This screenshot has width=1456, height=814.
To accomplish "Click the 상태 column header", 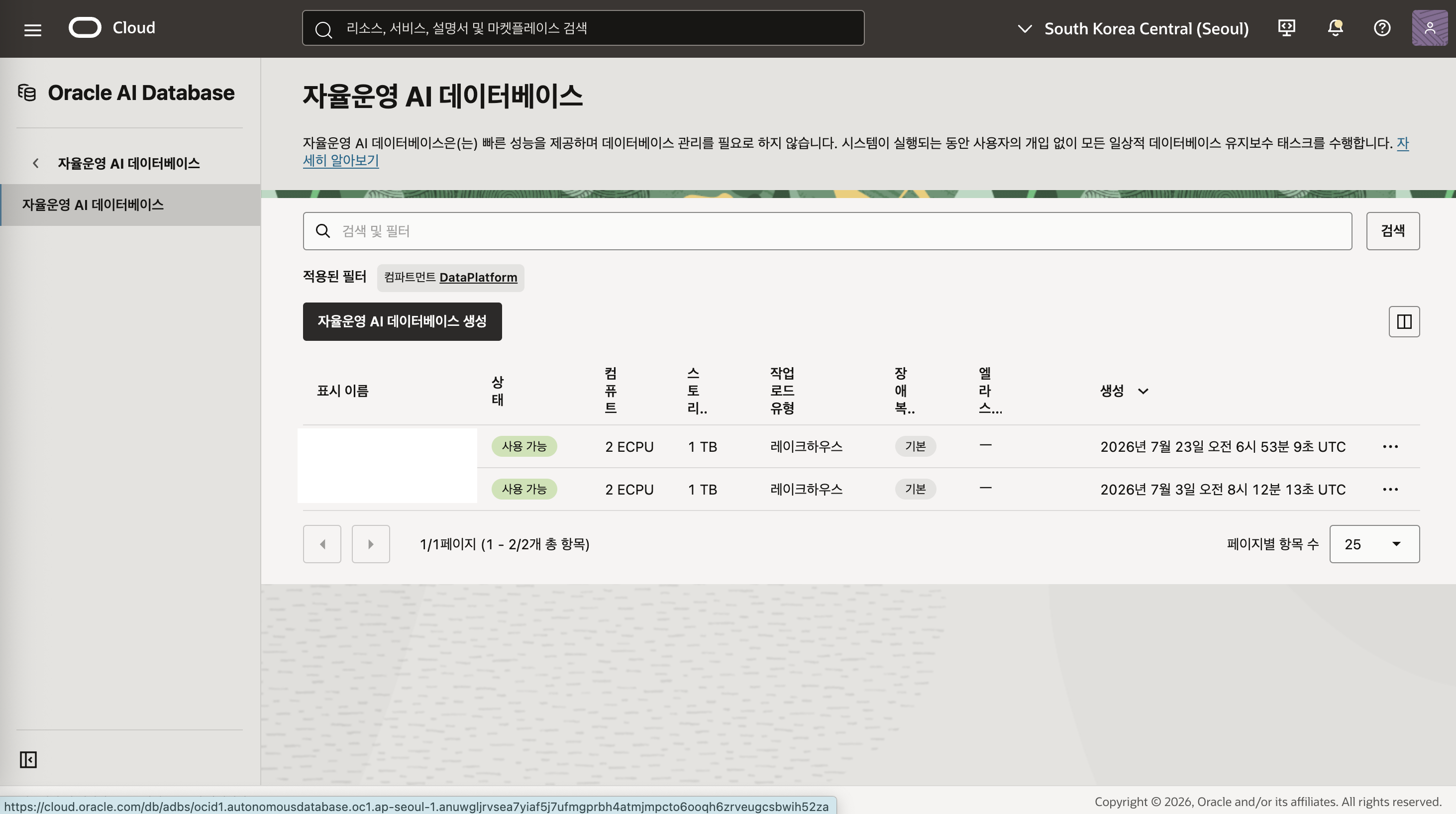I will click(x=498, y=391).
